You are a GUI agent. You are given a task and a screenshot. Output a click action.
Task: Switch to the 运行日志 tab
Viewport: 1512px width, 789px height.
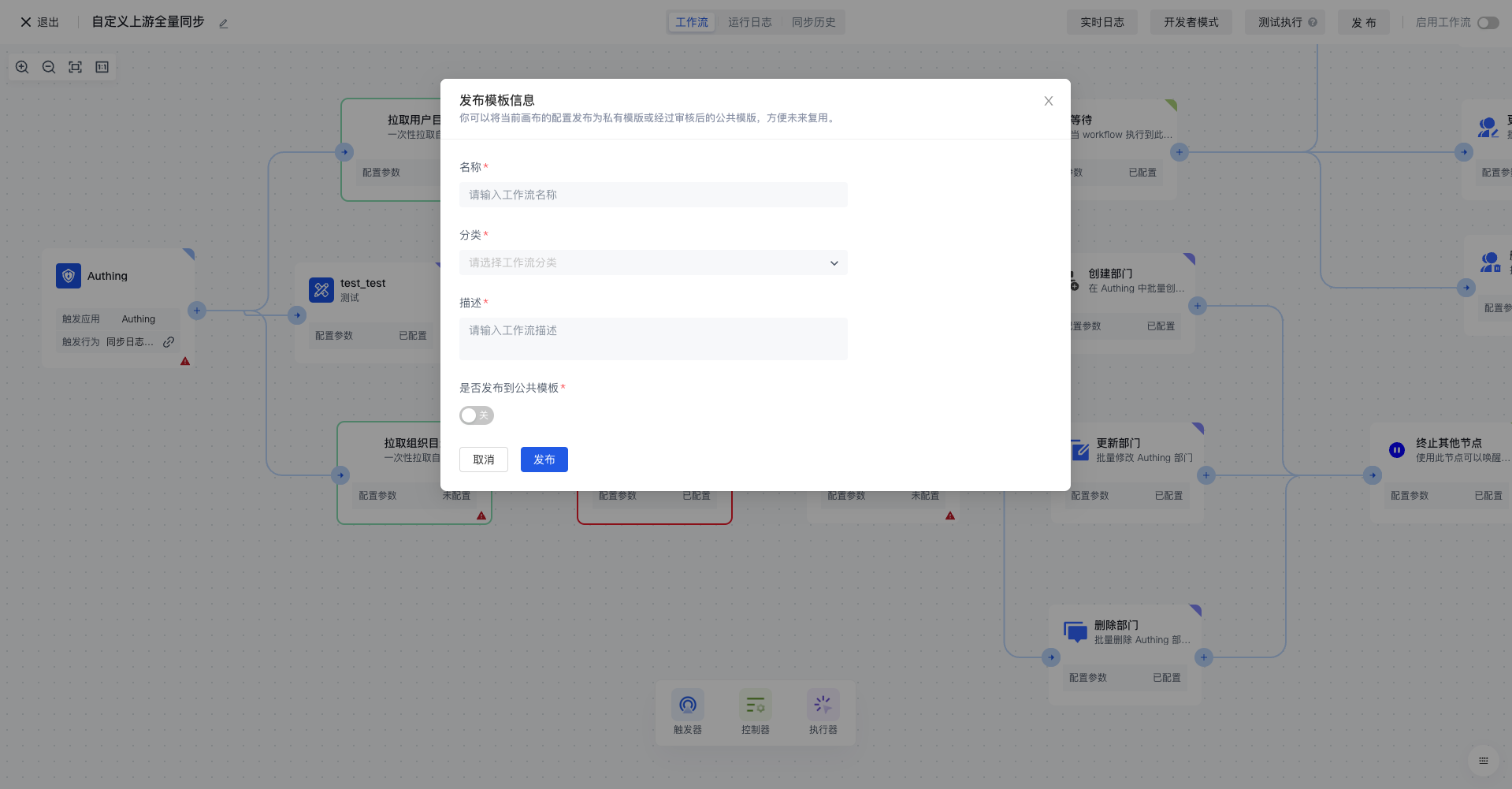(749, 22)
